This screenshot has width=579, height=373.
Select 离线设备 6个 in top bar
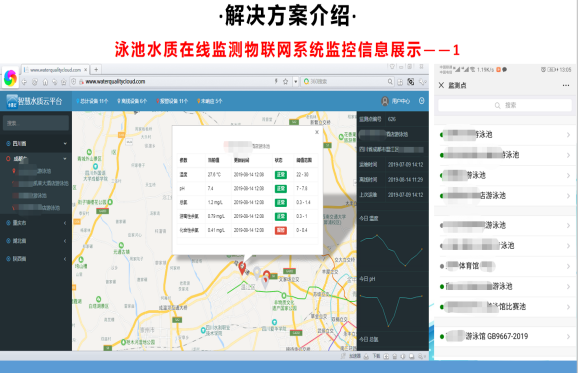click(132, 101)
